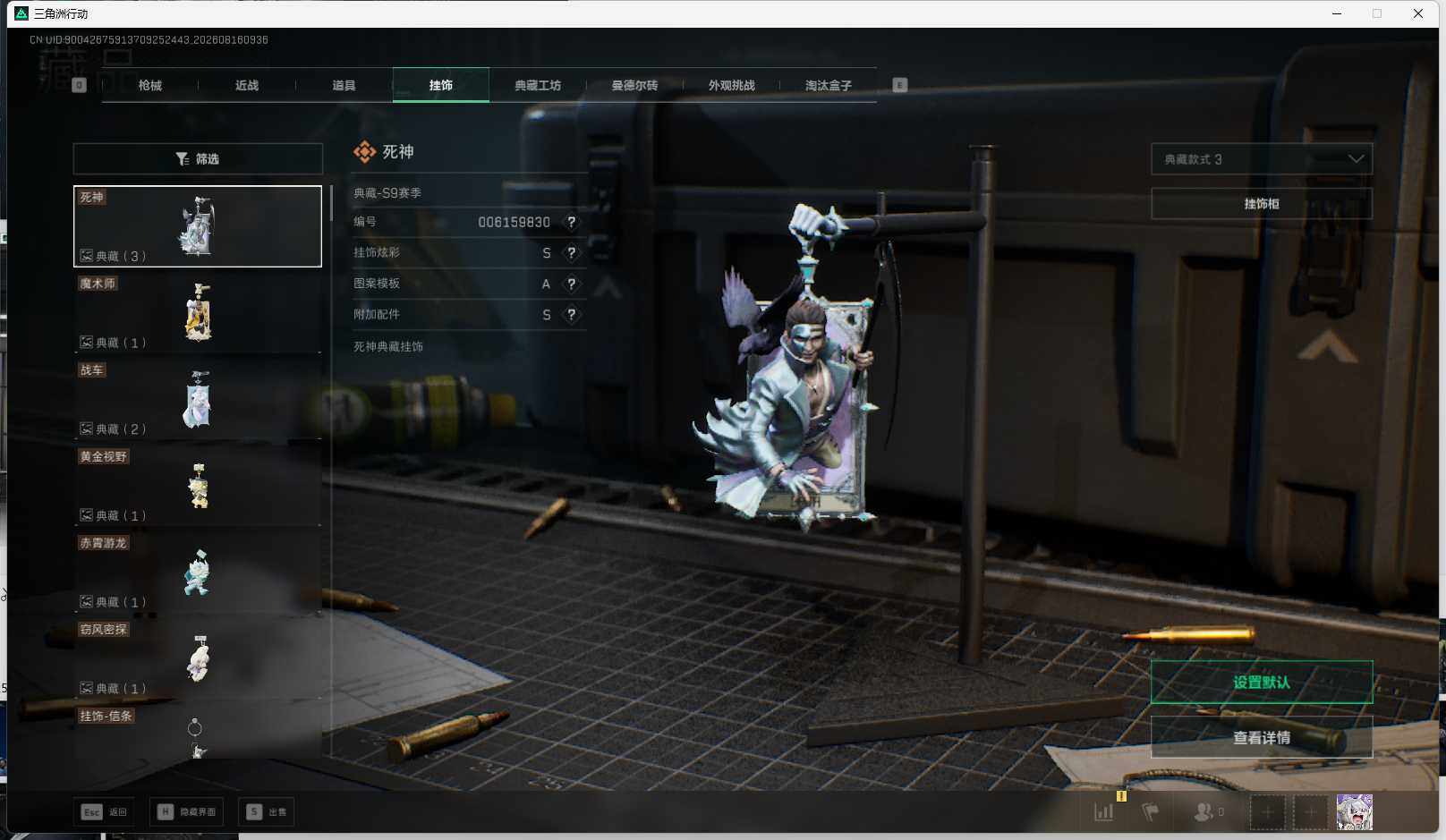The height and width of the screenshot is (840, 1446).
Task: Select the 窃风密探 charm
Action: click(198, 659)
